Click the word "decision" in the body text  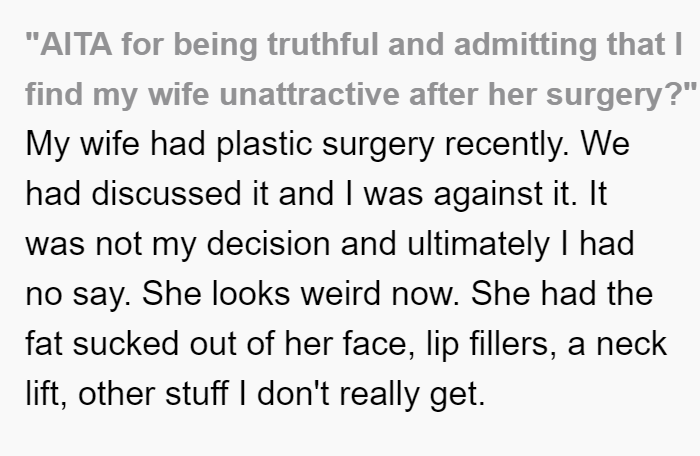[x=269, y=244]
